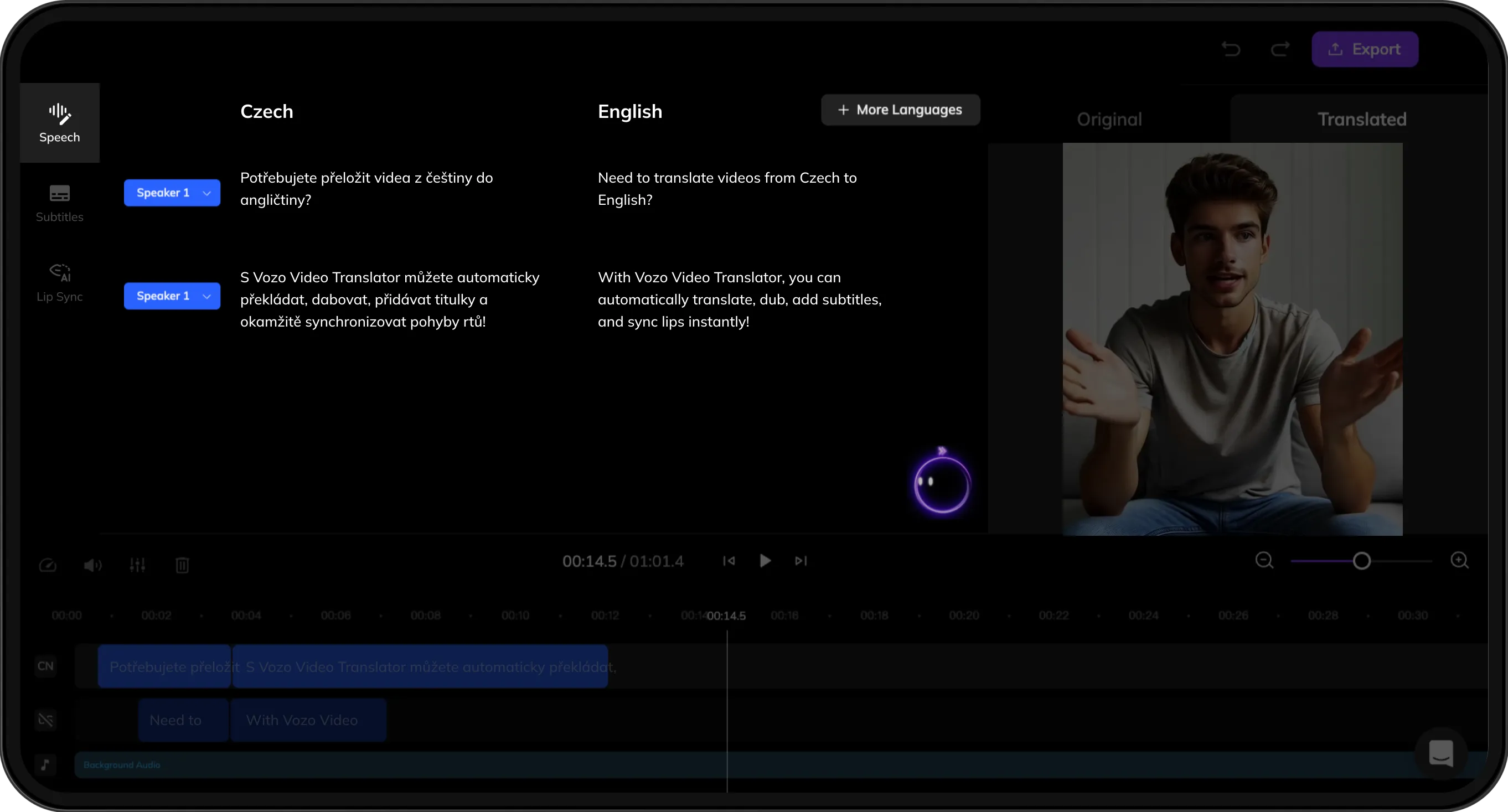Add More Languages

900,110
